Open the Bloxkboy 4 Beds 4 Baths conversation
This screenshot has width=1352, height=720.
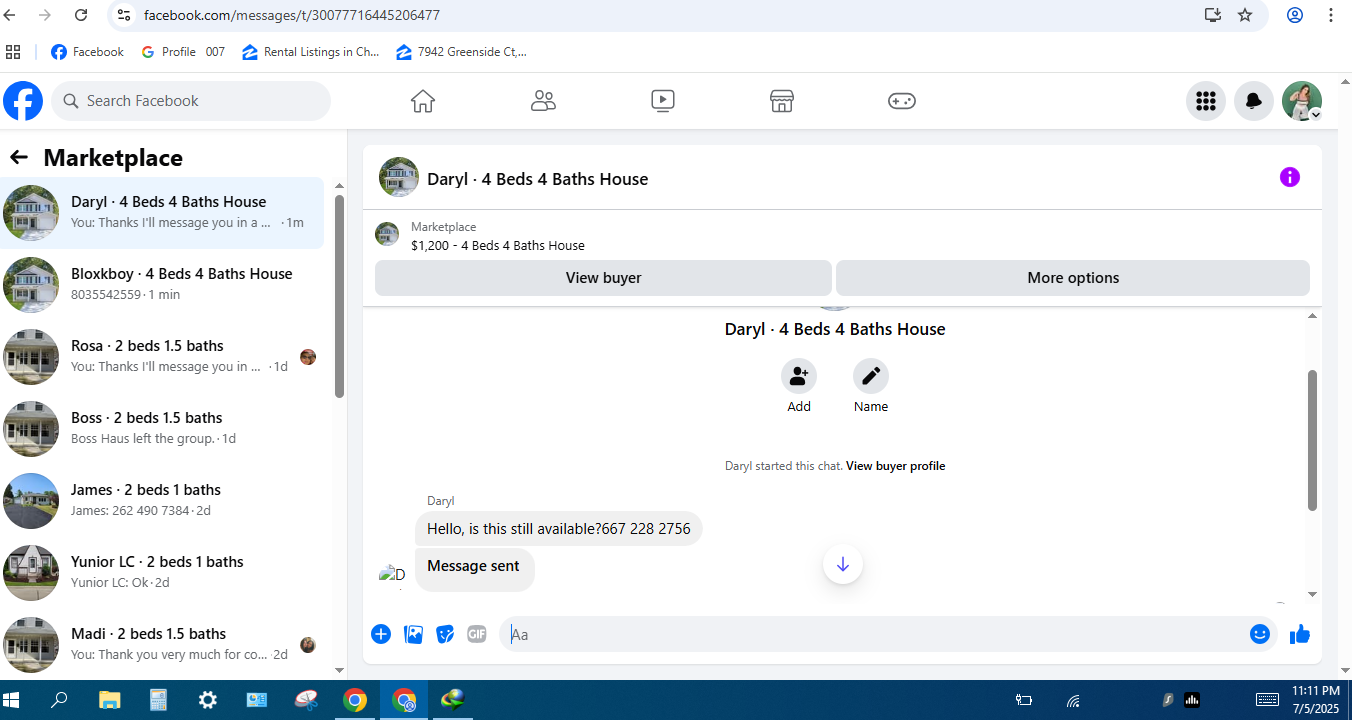point(162,284)
